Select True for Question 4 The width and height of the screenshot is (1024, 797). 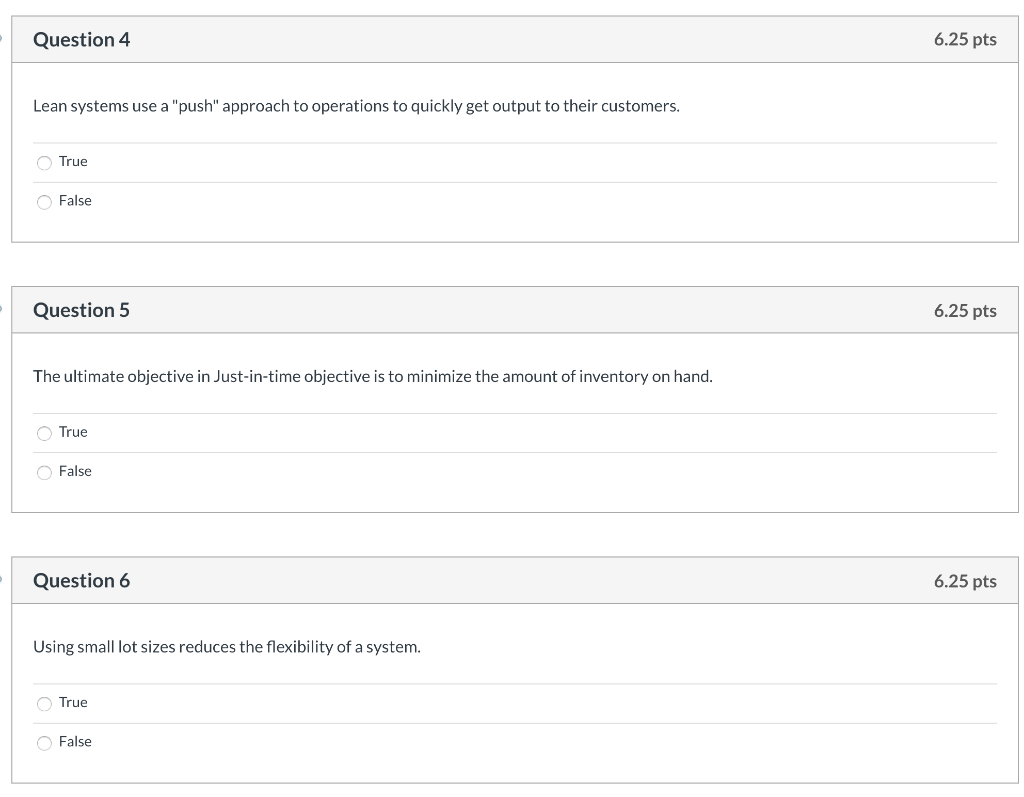tap(44, 162)
